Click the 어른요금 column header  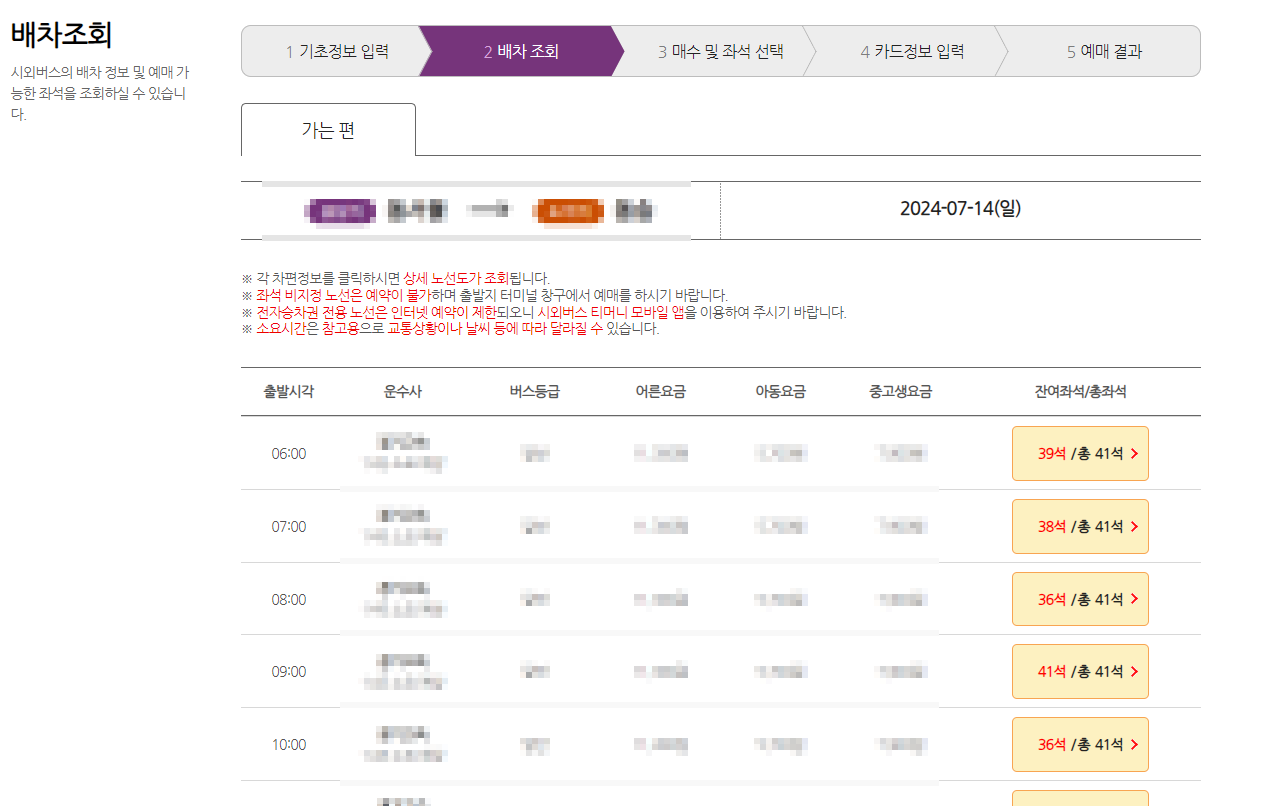click(660, 392)
